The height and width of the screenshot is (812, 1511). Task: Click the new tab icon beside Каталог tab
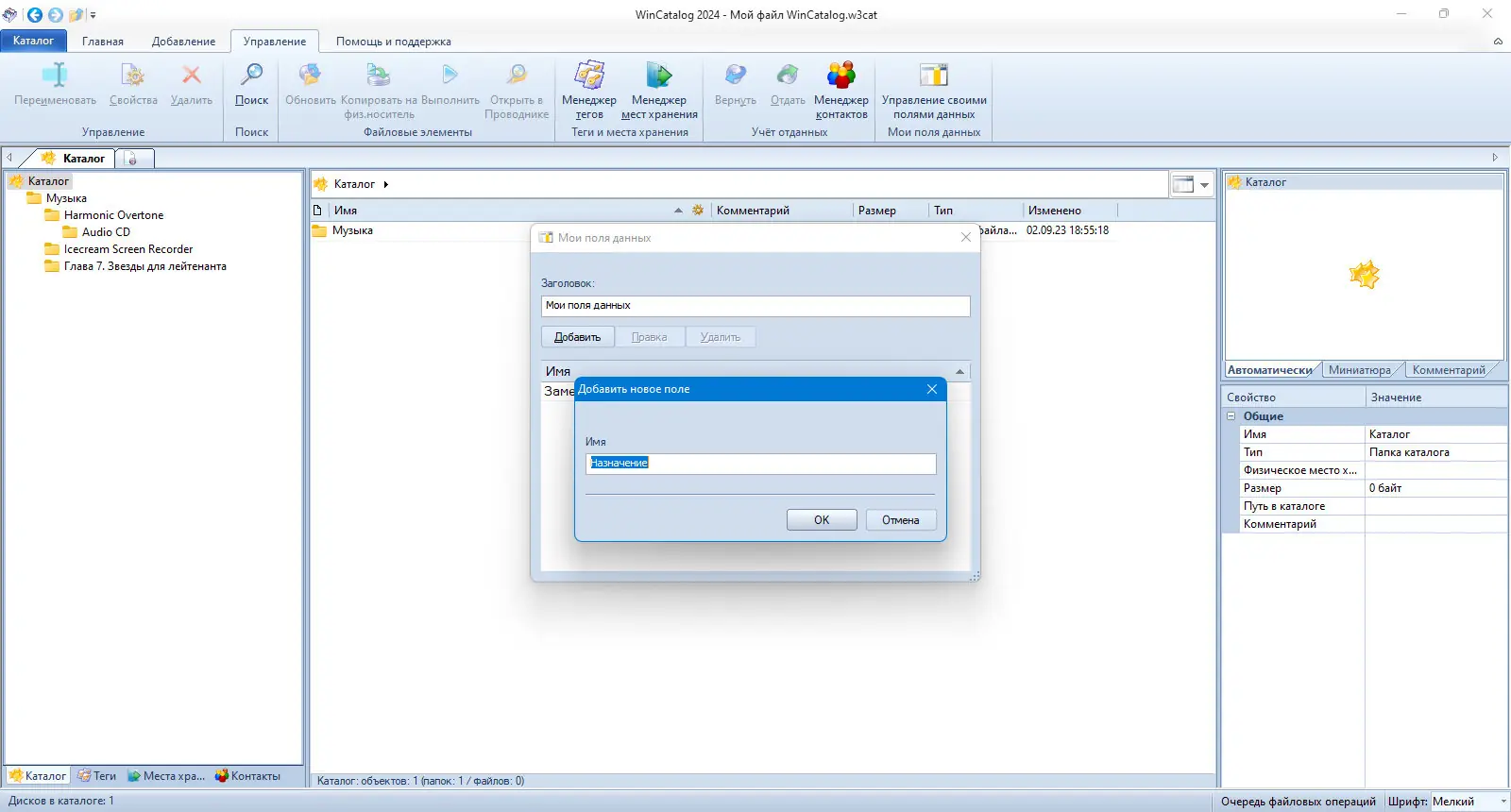pyautogui.click(x=132, y=159)
